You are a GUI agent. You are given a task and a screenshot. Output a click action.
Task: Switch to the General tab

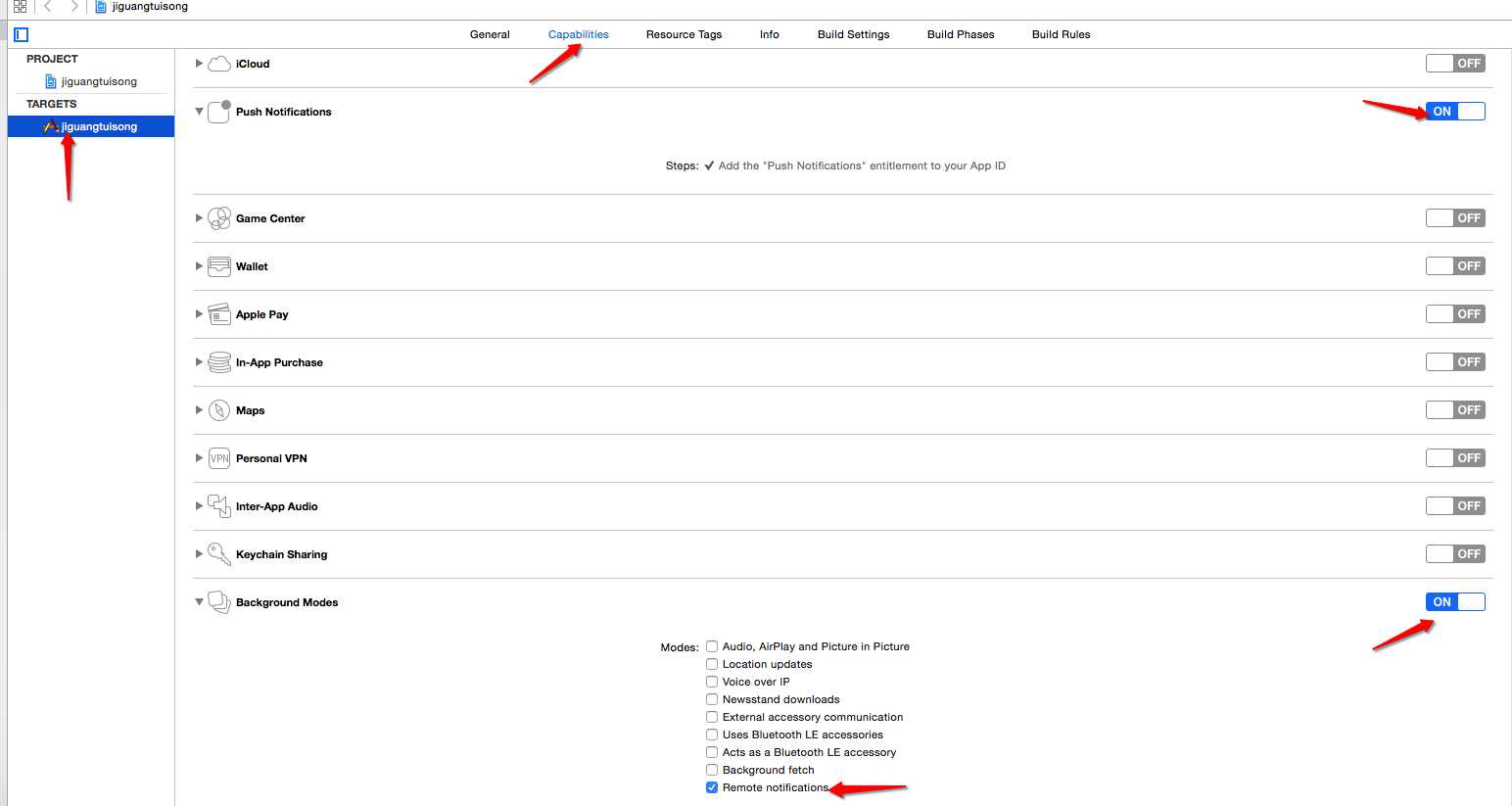(490, 34)
